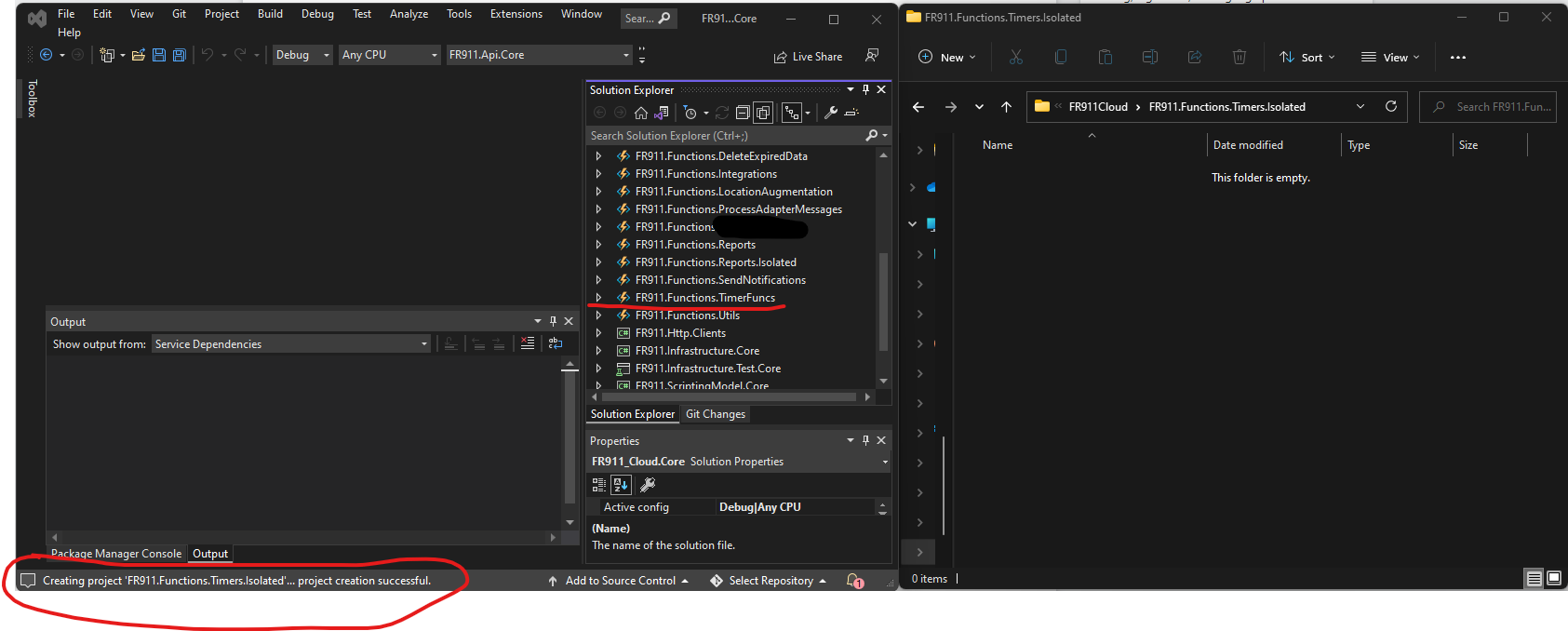The image size is (1568, 631).
Task: Click the New Project icon in Visual Studio toolbar
Action: pos(107,55)
